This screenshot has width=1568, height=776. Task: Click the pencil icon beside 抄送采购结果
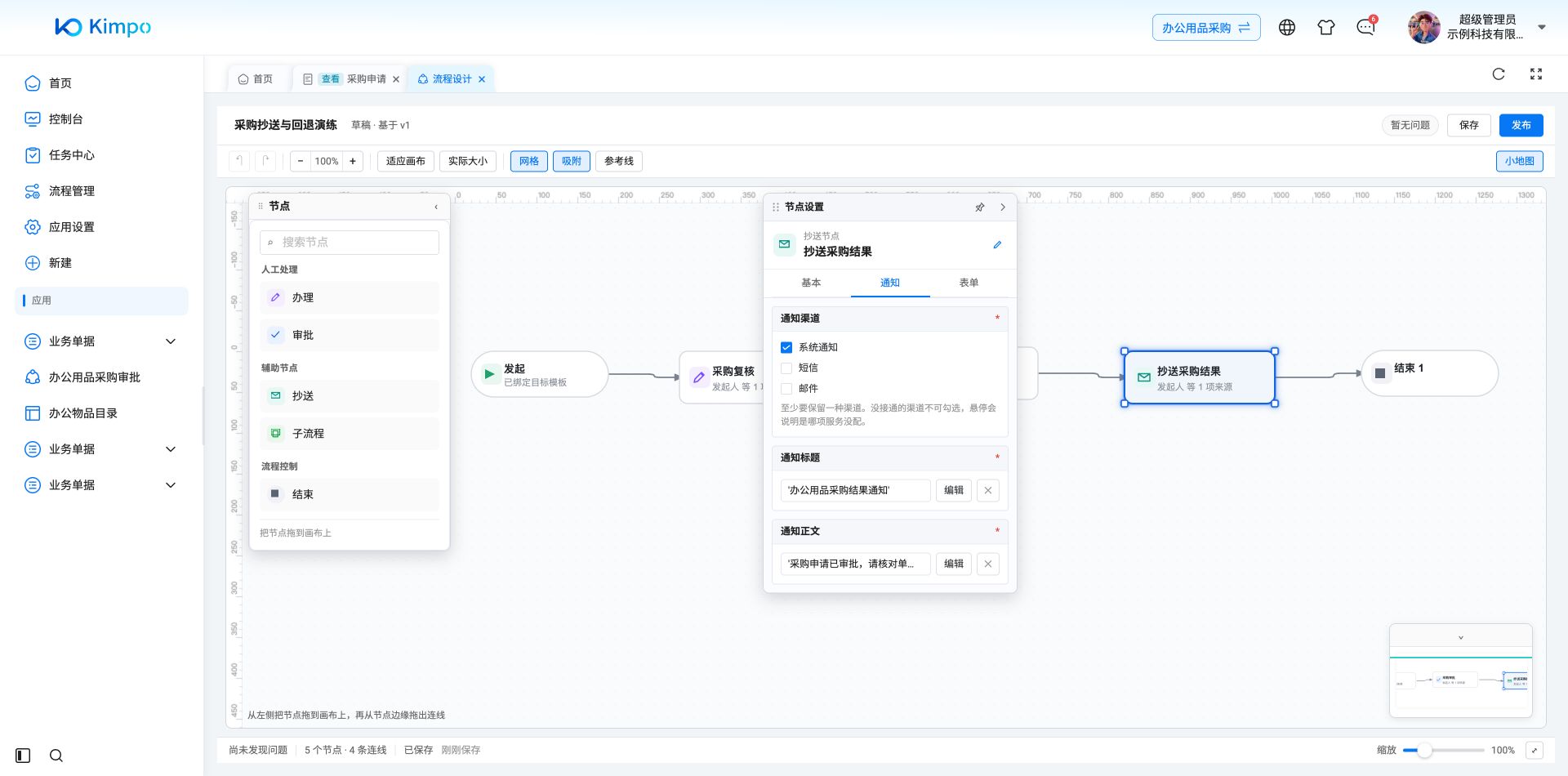[x=997, y=245]
